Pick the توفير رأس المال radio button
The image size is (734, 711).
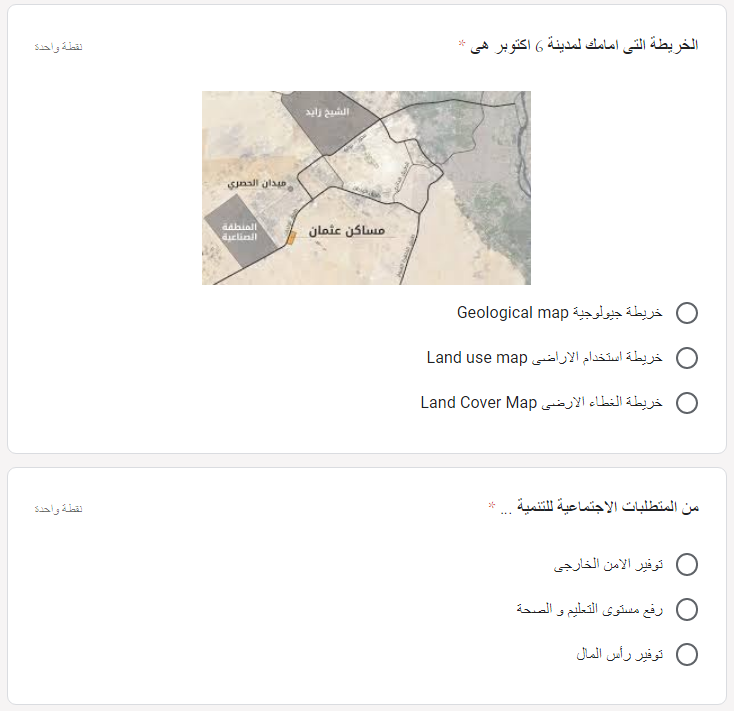click(x=687, y=654)
